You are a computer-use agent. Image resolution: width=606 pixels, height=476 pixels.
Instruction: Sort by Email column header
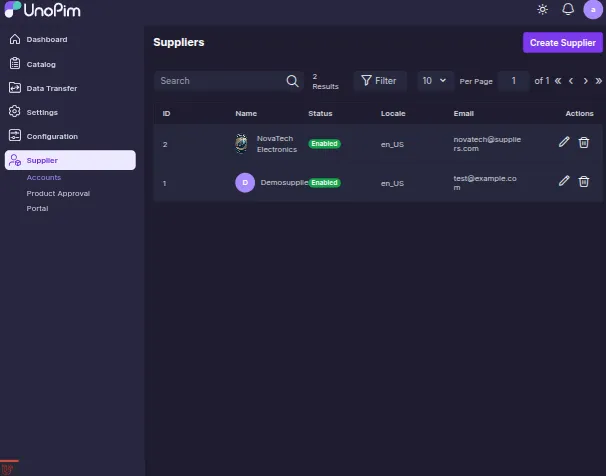coord(464,114)
